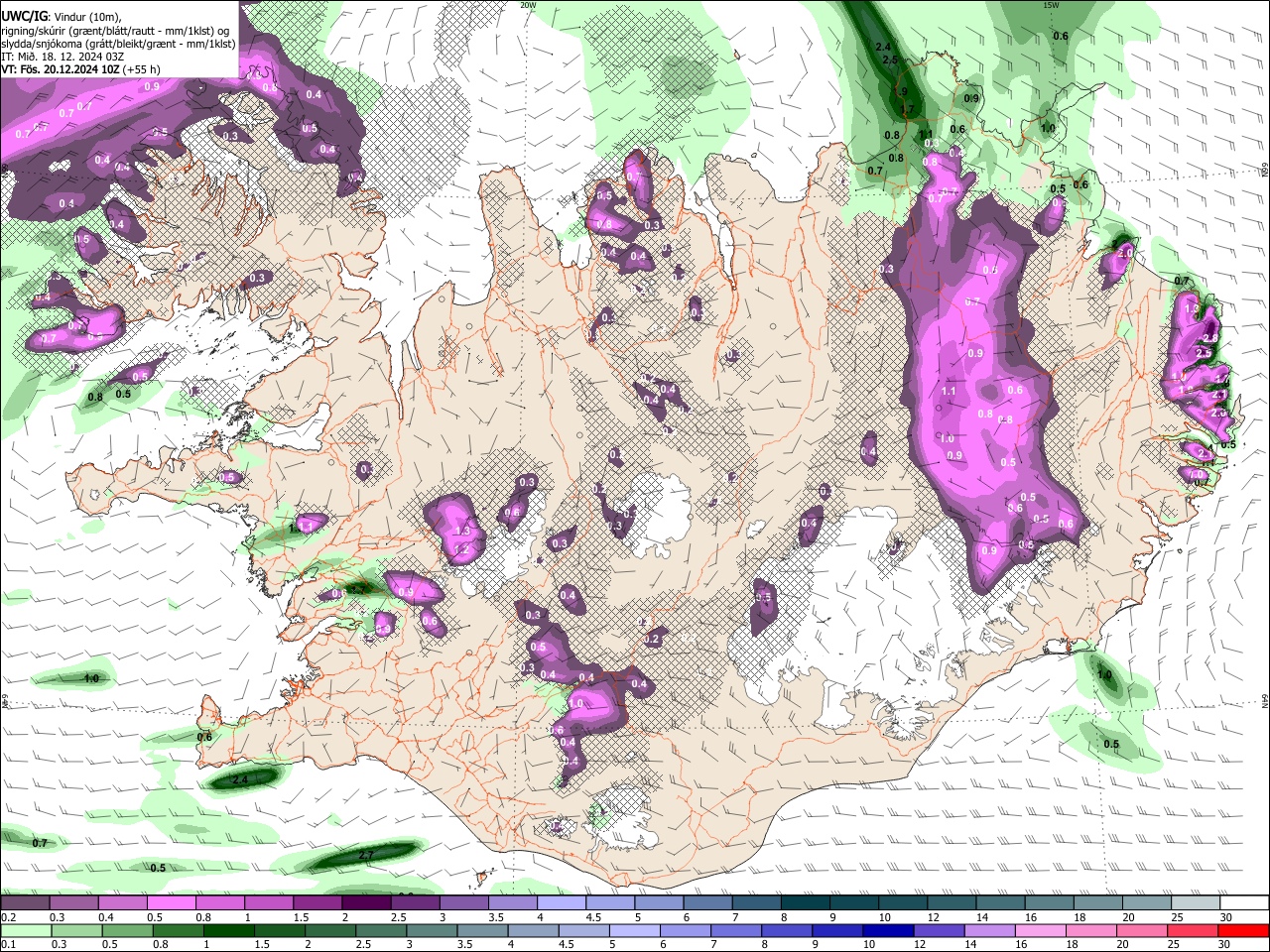Click the '0.1' label on the lower legend scale
Image resolution: width=1270 pixels, height=952 pixels.
pyautogui.click(x=7, y=943)
